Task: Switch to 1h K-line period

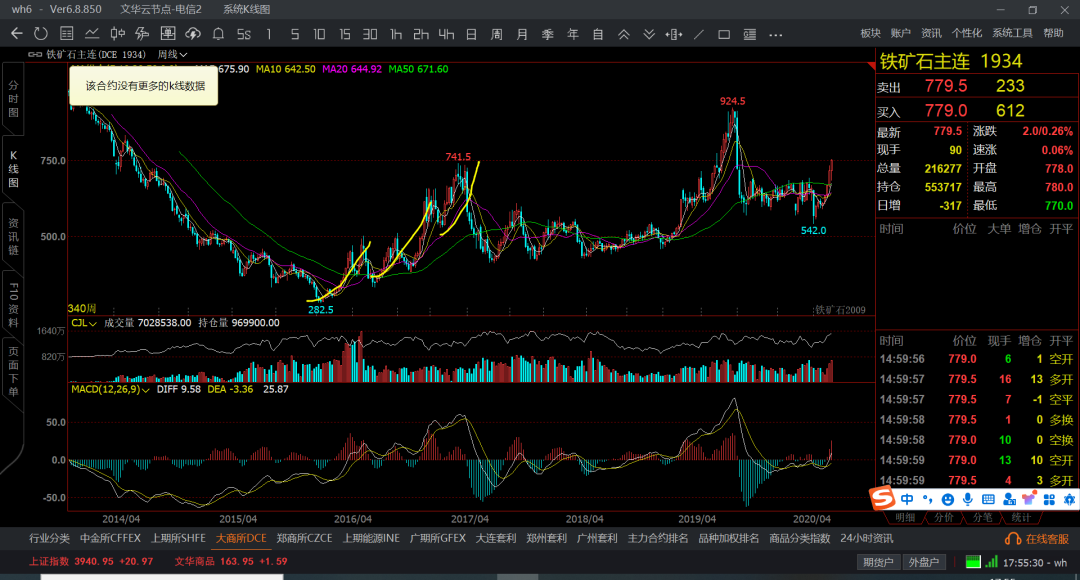Action: tap(395, 34)
